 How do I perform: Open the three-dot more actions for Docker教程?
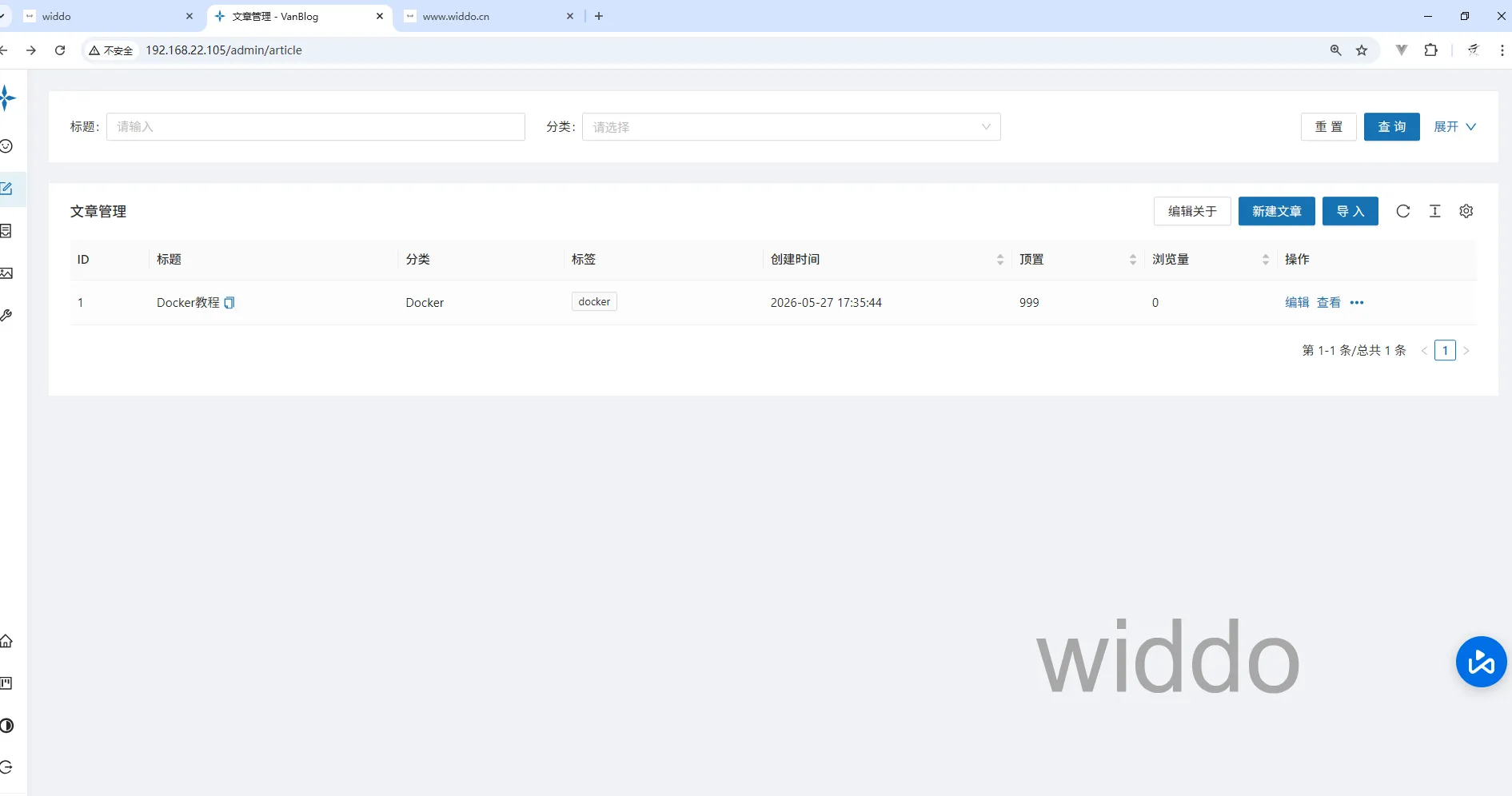pyautogui.click(x=1357, y=303)
